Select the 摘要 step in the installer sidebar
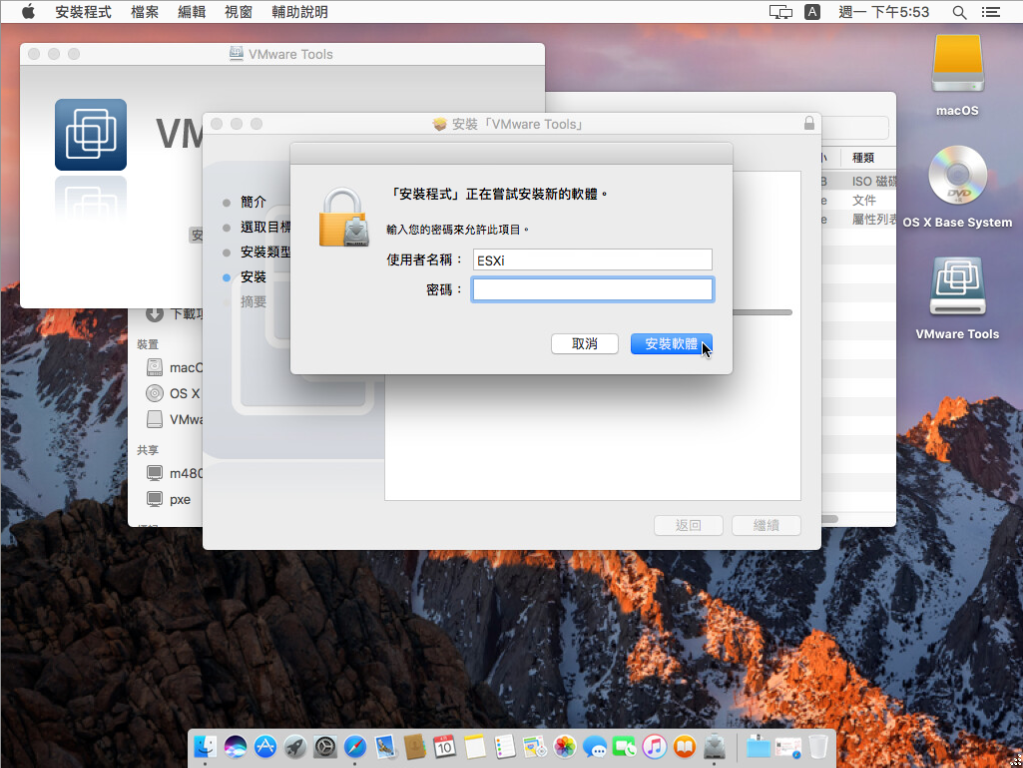The image size is (1023, 768). (x=253, y=301)
